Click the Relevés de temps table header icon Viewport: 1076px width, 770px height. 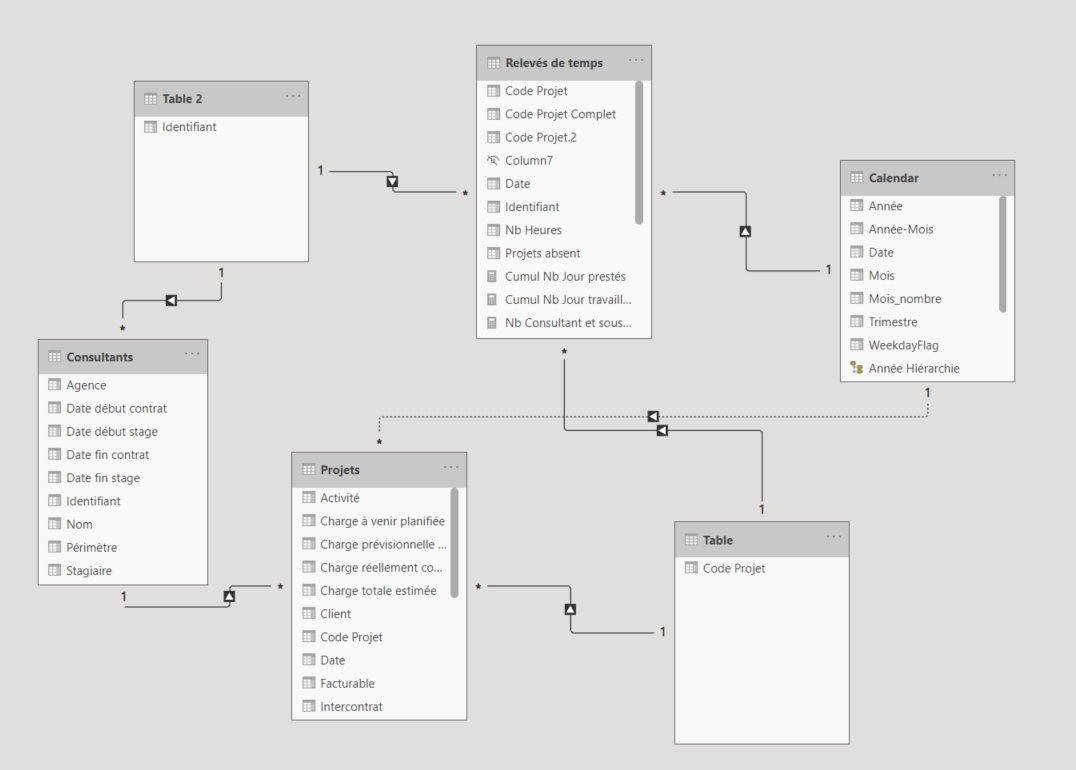click(493, 63)
